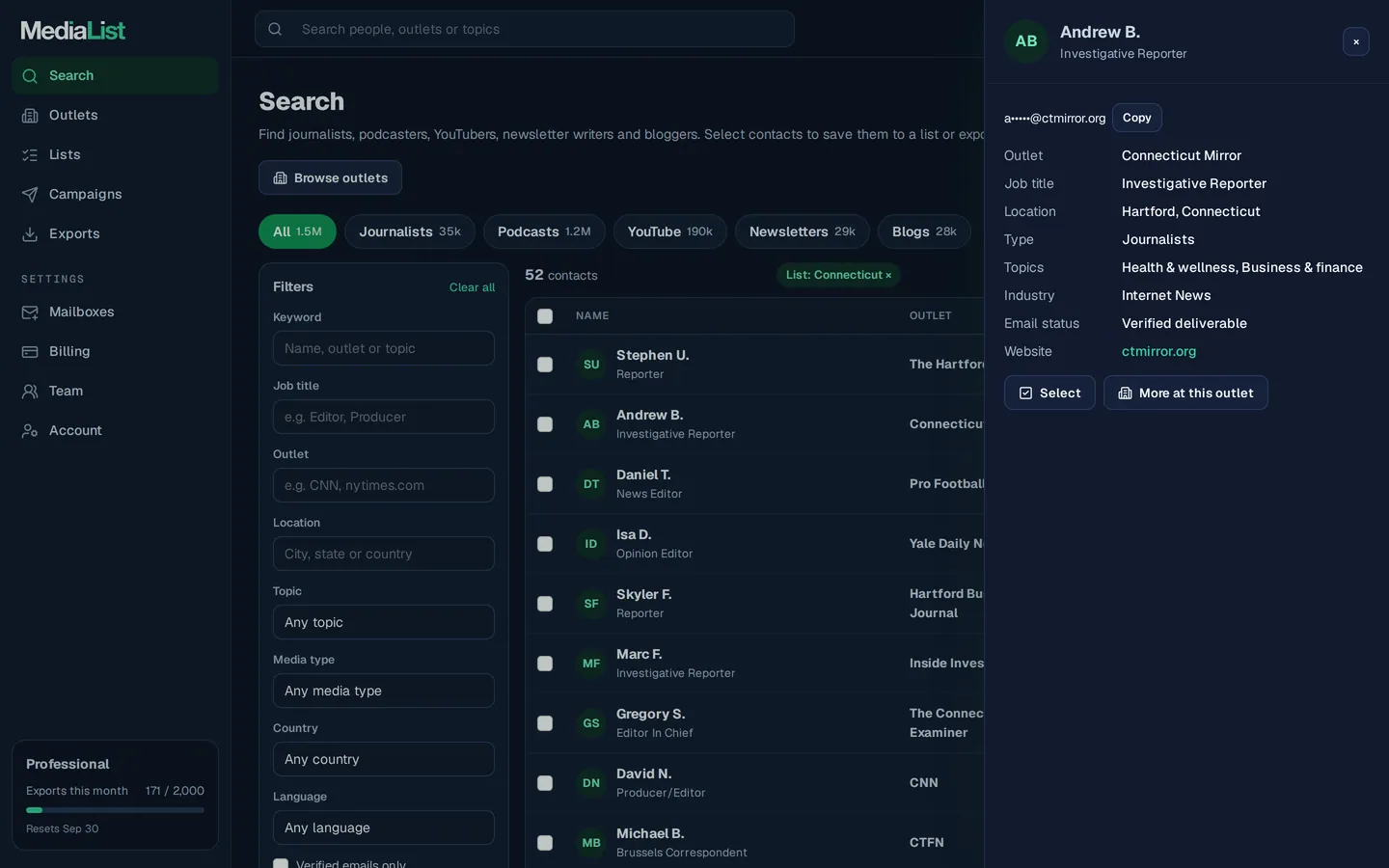Check the box for David N.
Viewport: 1389px width, 868px height.
click(545, 783)
